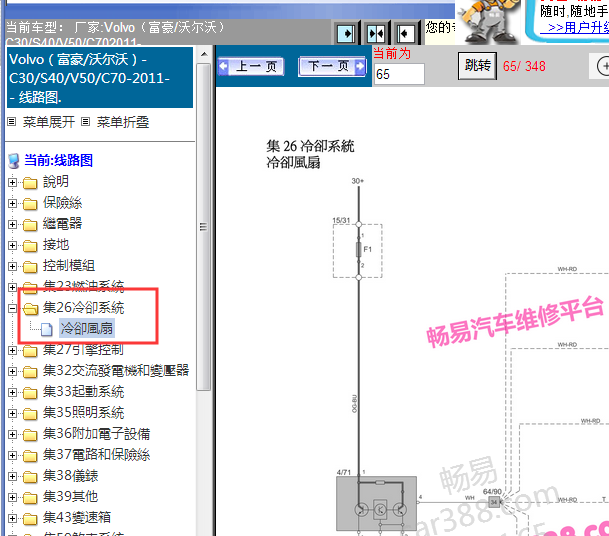Expand the 集43變速箱 node
The width and height of the screenshot is (609, 536).
click(x=12, y=518)
